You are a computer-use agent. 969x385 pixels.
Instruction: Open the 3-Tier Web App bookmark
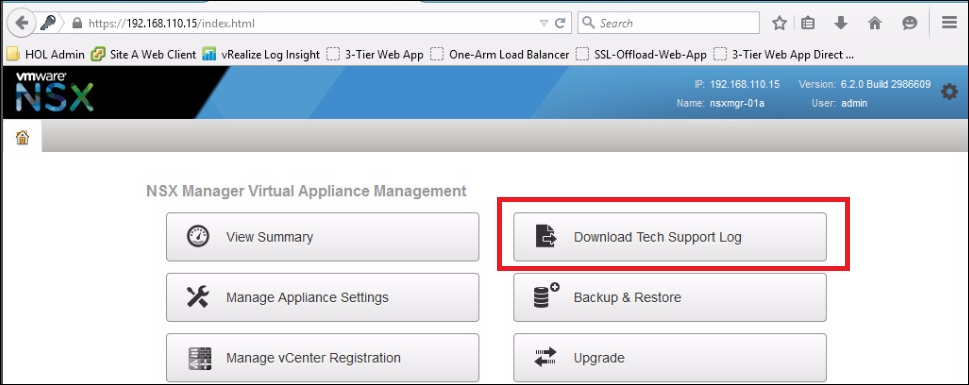click(x=375, y=54)
